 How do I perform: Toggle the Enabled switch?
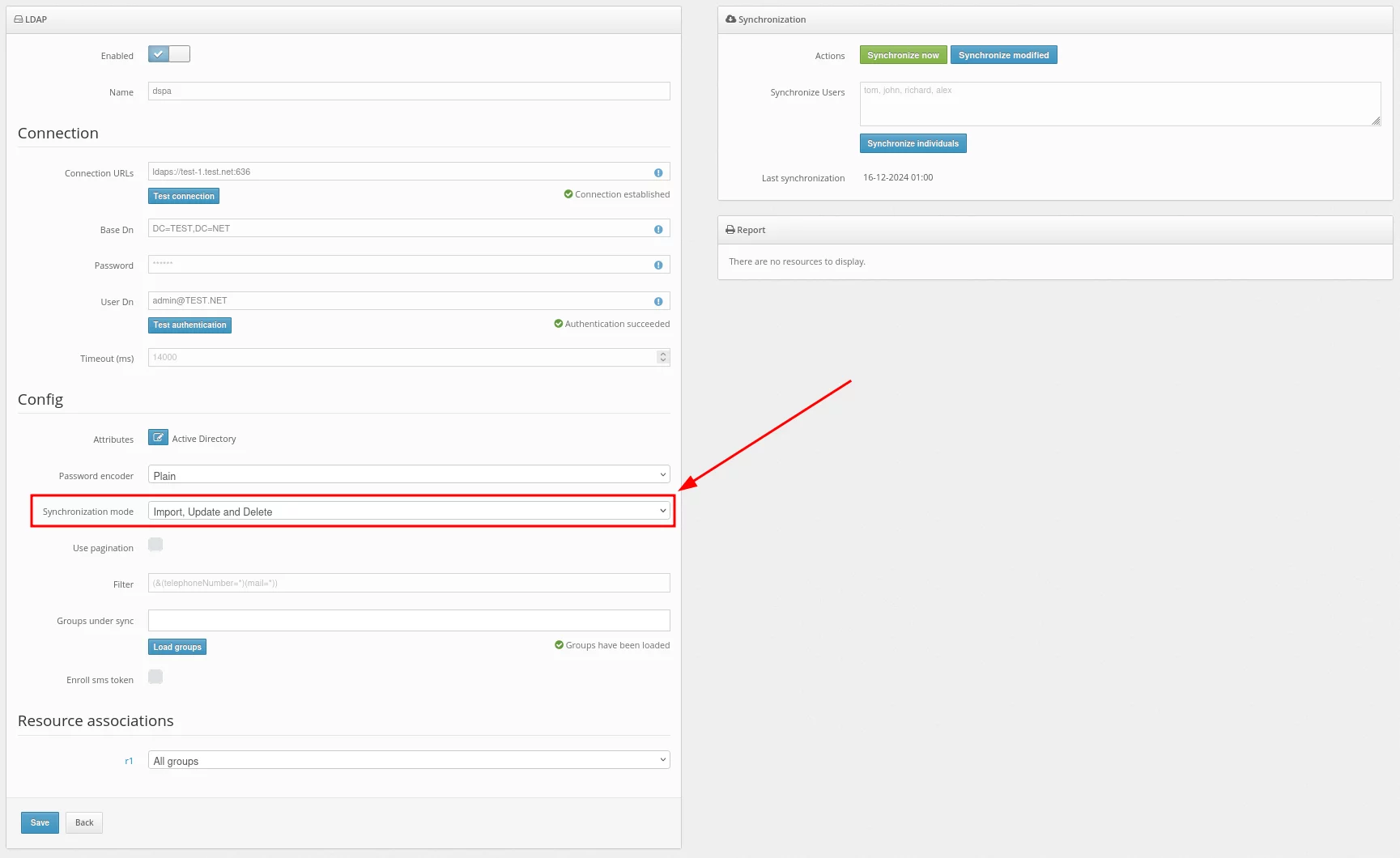tap(169, 54)
